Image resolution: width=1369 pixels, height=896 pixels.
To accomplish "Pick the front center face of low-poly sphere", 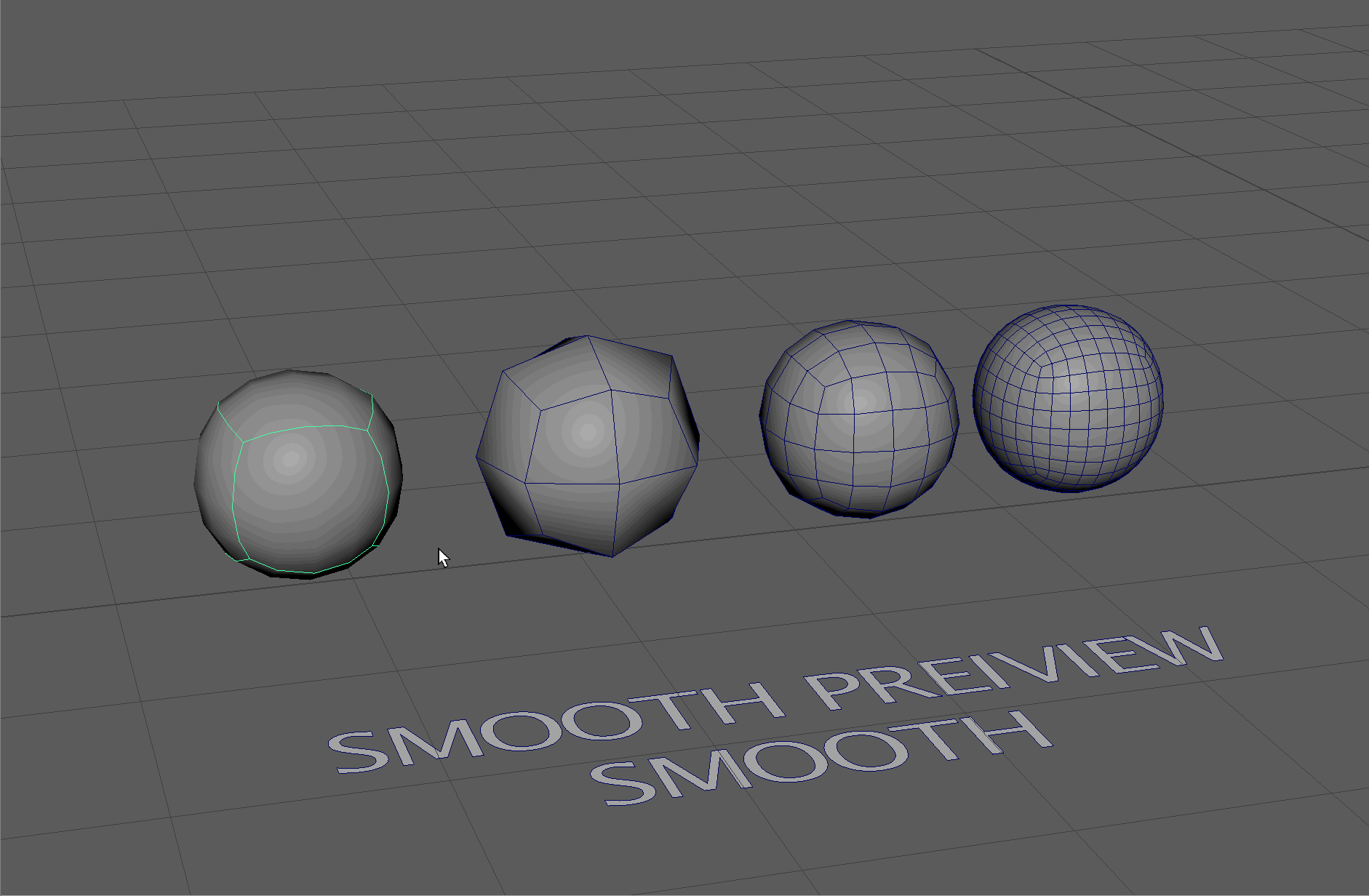I will [x=575, y=436].
